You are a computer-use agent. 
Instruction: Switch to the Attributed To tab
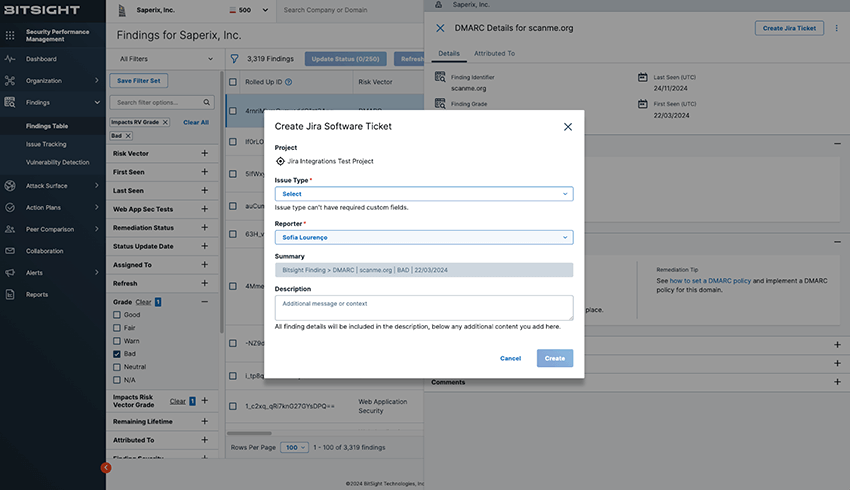(x=494, y=53)
